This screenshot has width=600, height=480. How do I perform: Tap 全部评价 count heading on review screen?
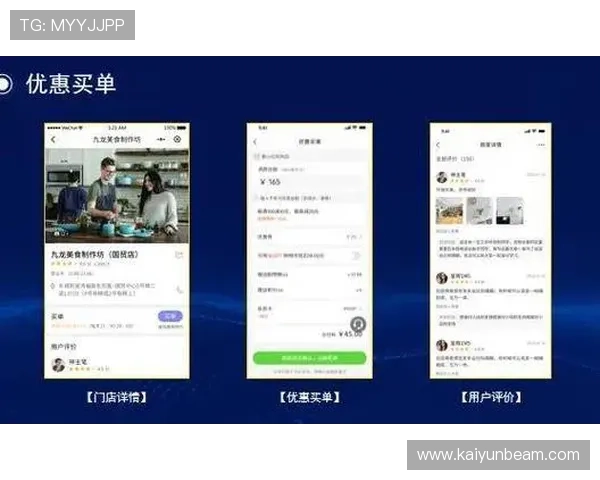455,158
